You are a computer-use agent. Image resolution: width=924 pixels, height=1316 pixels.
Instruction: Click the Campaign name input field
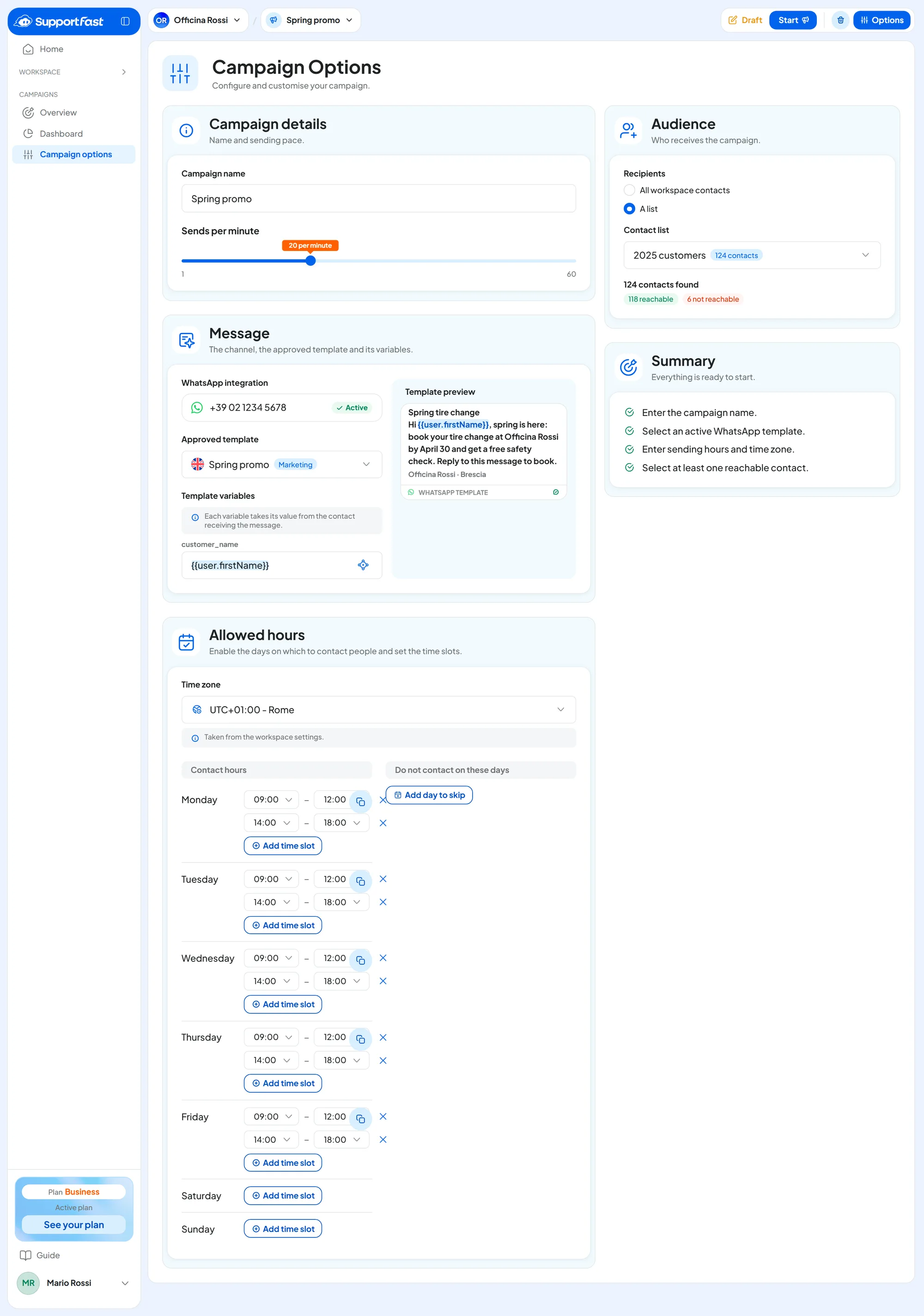click(378, 198)
